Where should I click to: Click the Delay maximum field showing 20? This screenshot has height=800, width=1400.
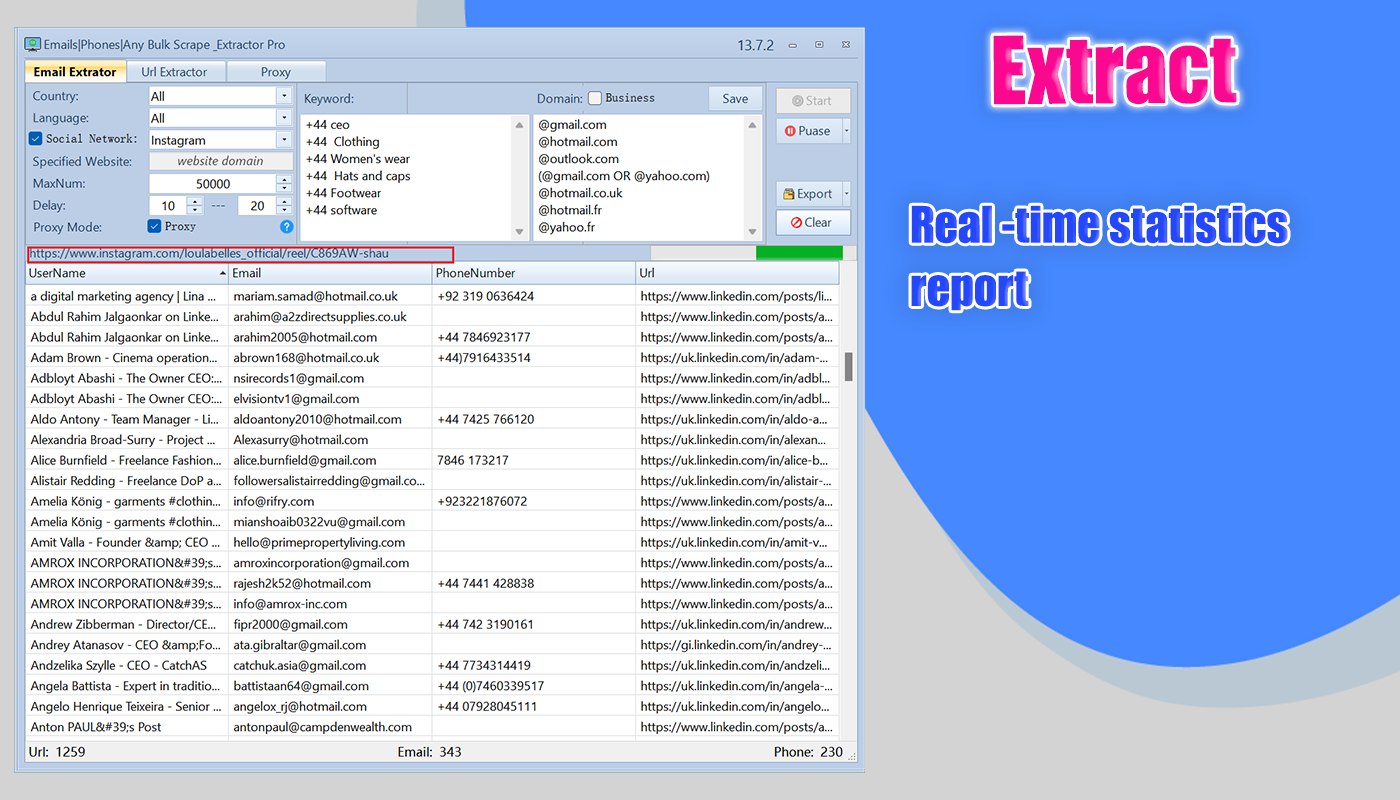point(257,206)
